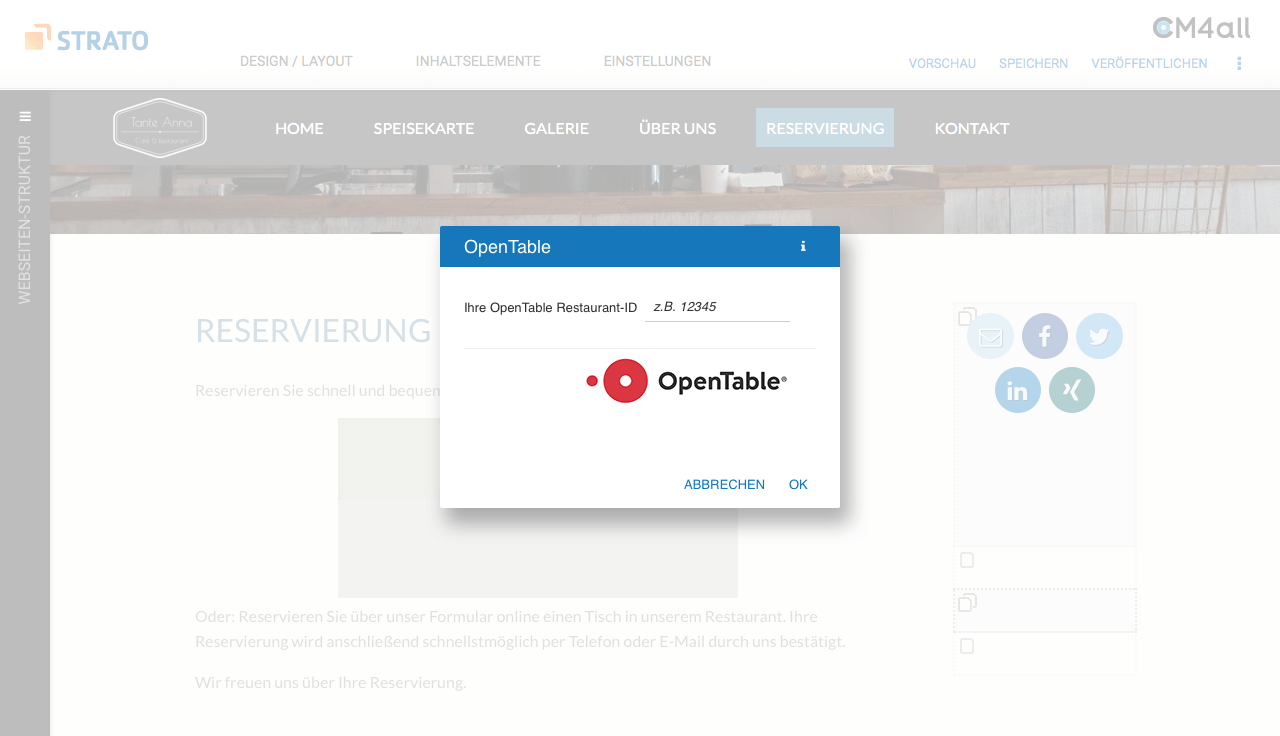
Task: Open the Einstellungen menu
Action: point(657,61)
